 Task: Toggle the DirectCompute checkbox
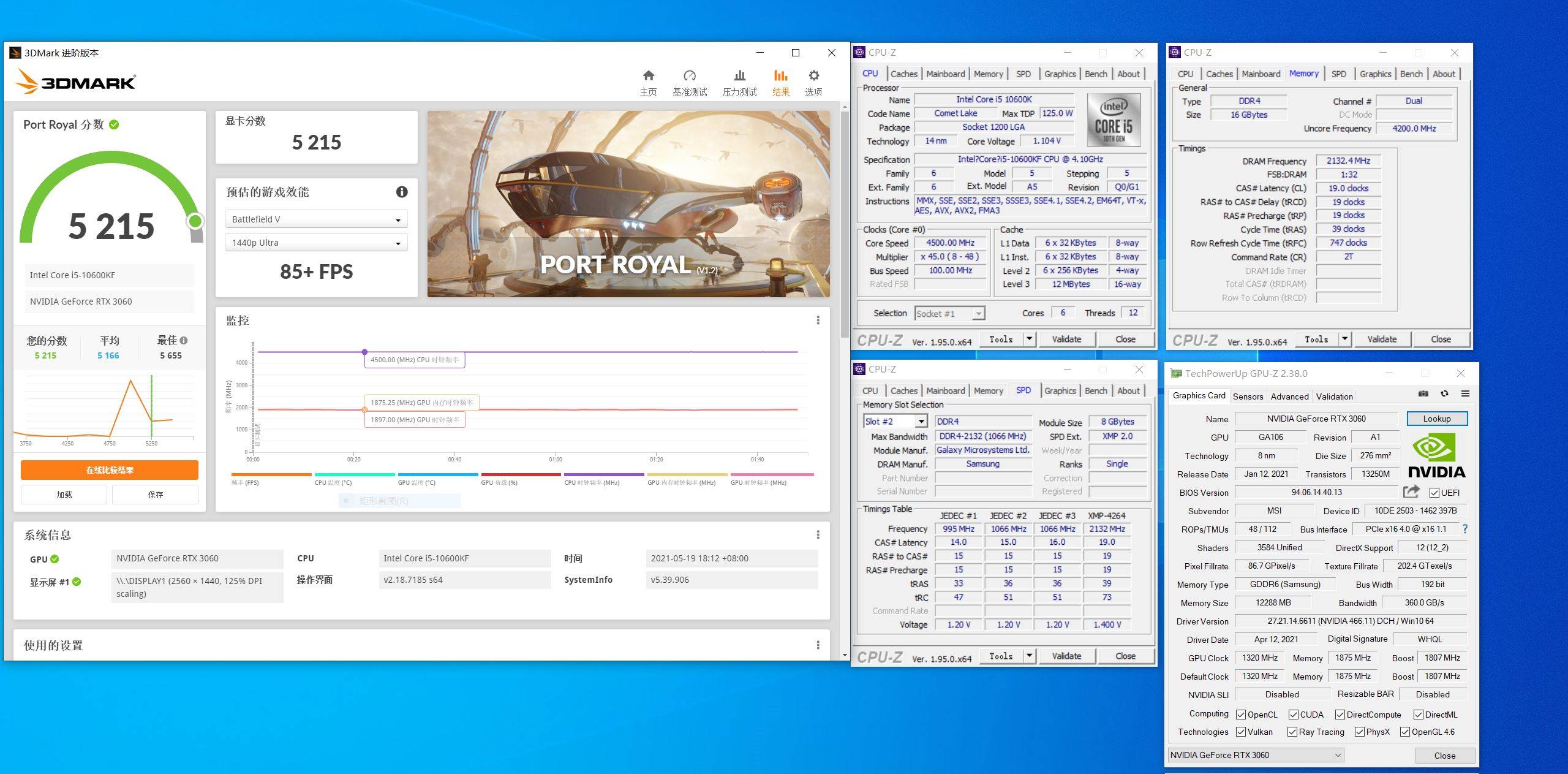point(1340,715)
